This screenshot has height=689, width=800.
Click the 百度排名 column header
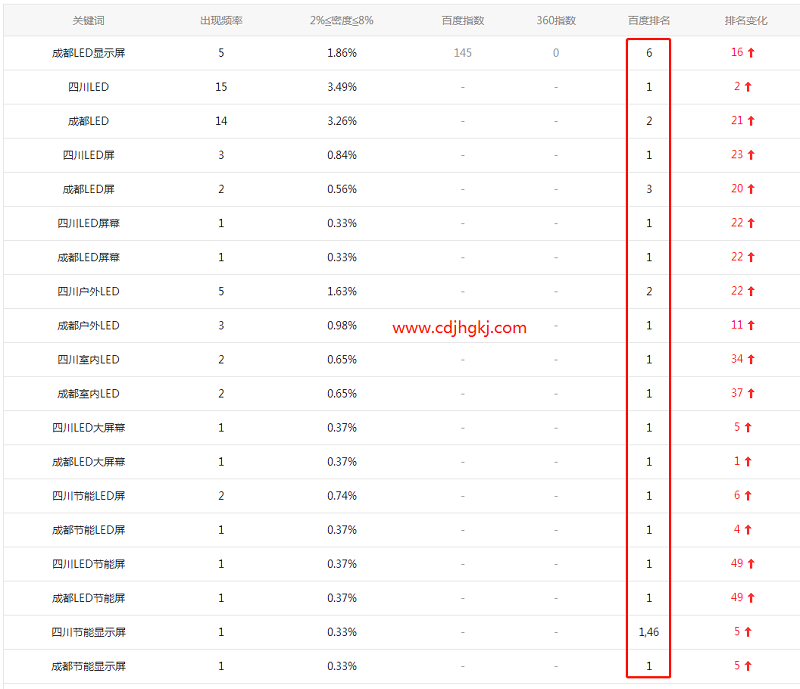coord(648,20)
